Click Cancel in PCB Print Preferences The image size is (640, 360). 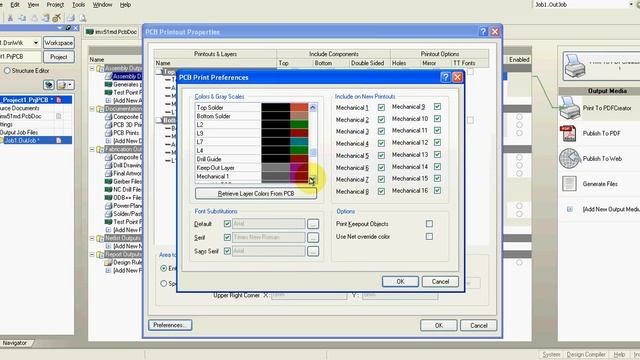point(440,282)
